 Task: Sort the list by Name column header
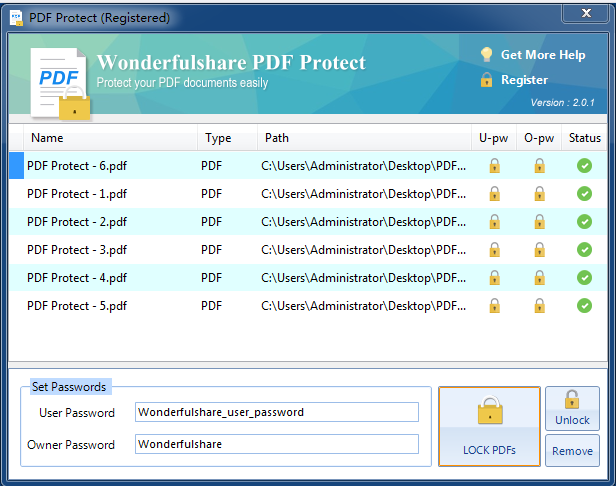[47, 138]
